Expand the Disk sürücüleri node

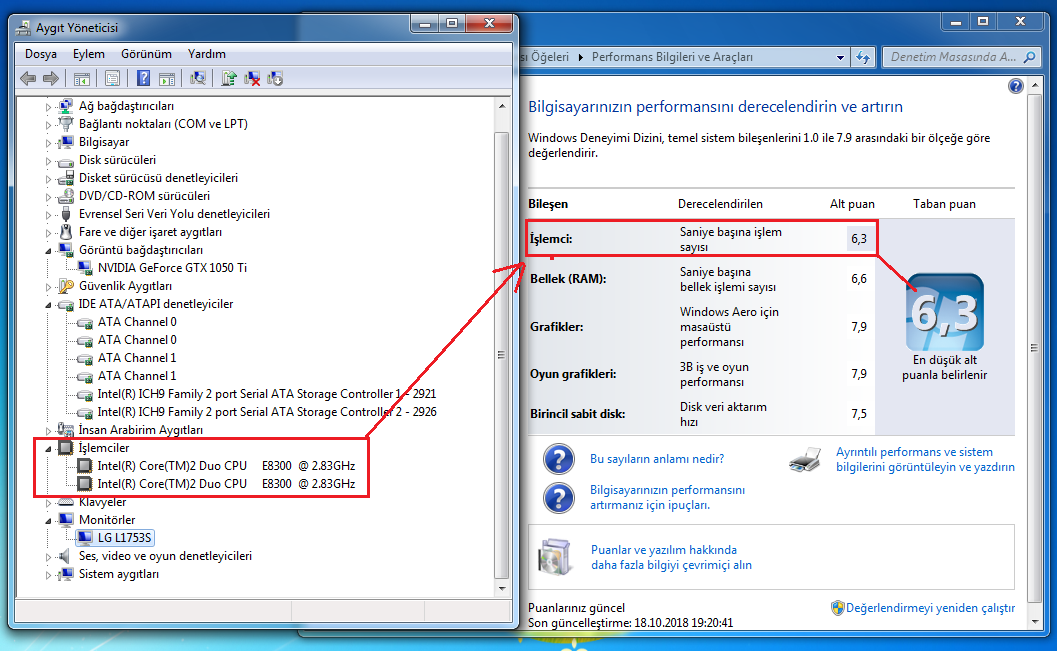(x=48, y=160)
